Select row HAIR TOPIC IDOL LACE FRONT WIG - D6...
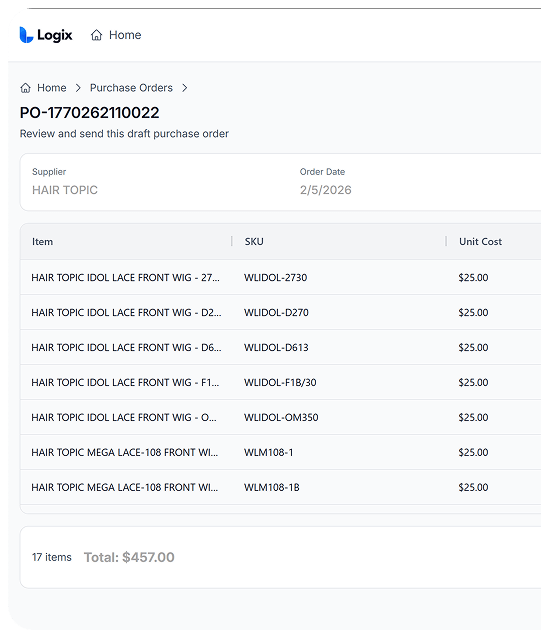541x630 pixels. 281,347
